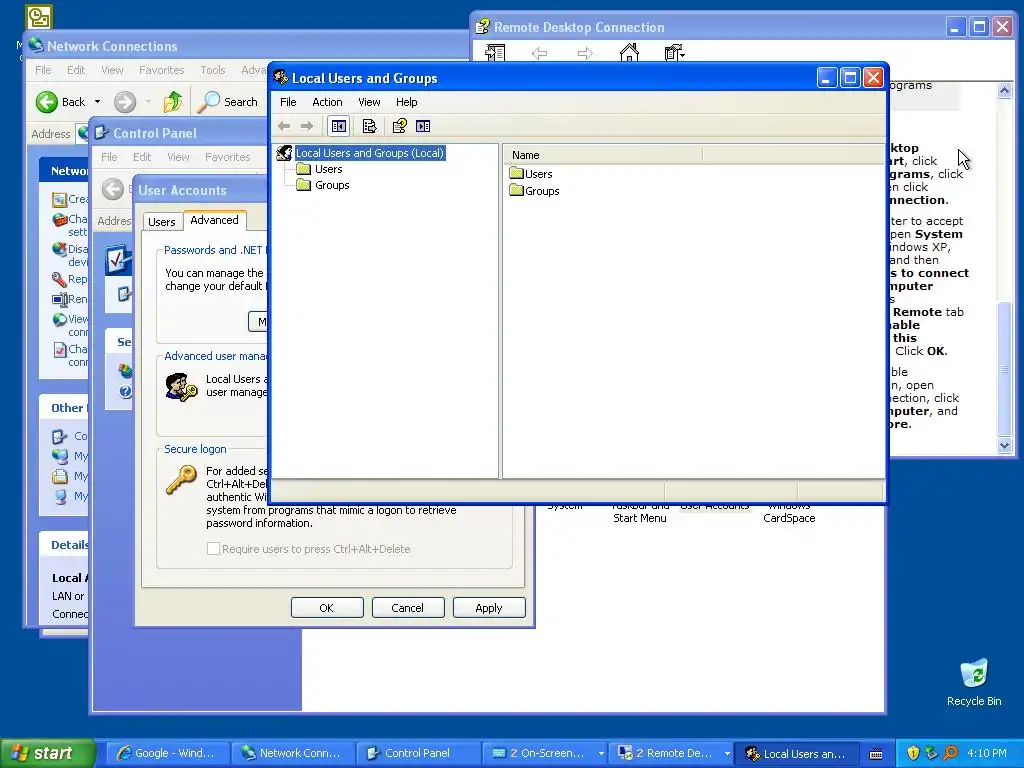
Task: Click Name column header
Action: 603,155
